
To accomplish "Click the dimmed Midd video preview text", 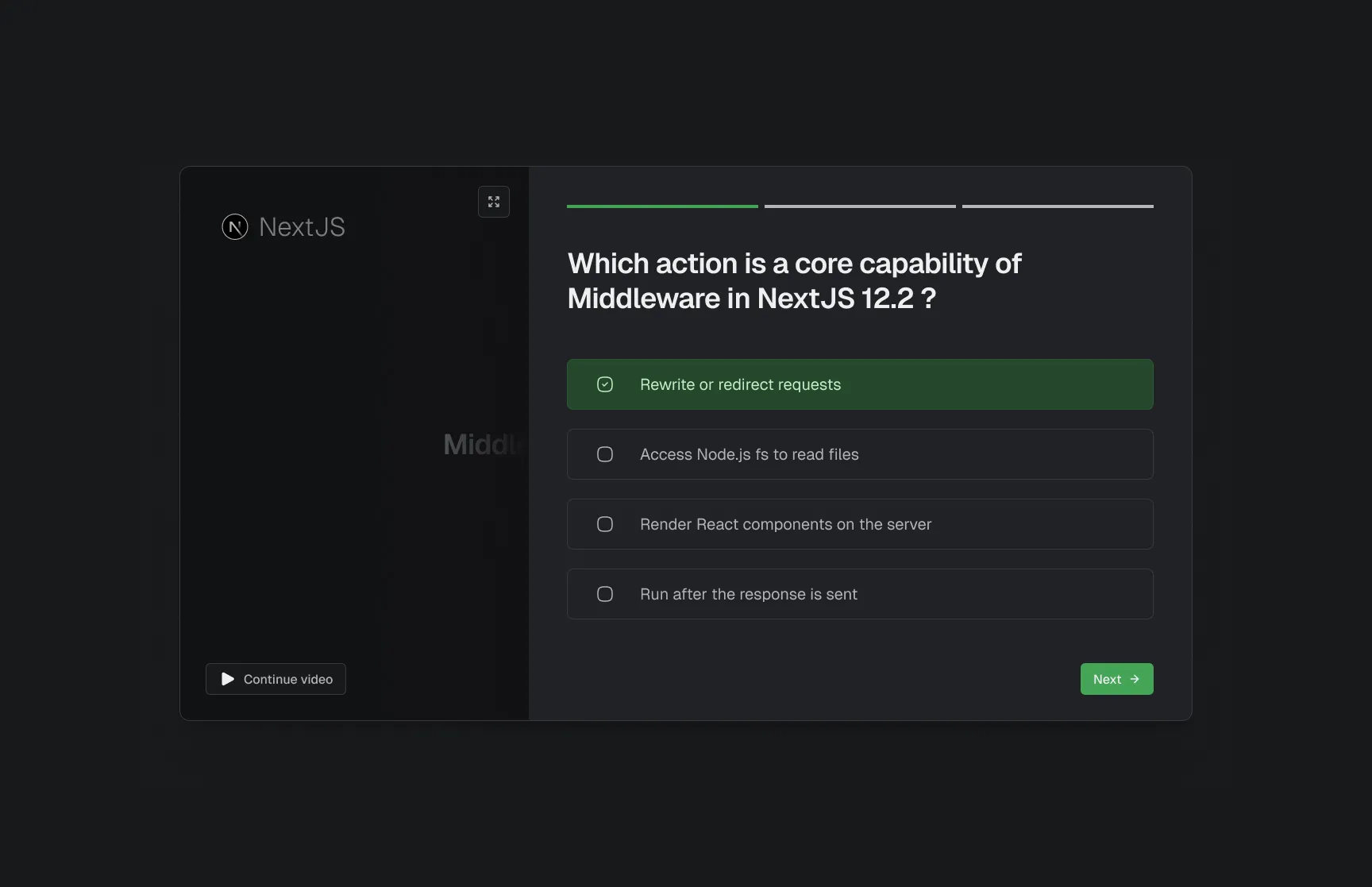I will [x=483, y=445].
